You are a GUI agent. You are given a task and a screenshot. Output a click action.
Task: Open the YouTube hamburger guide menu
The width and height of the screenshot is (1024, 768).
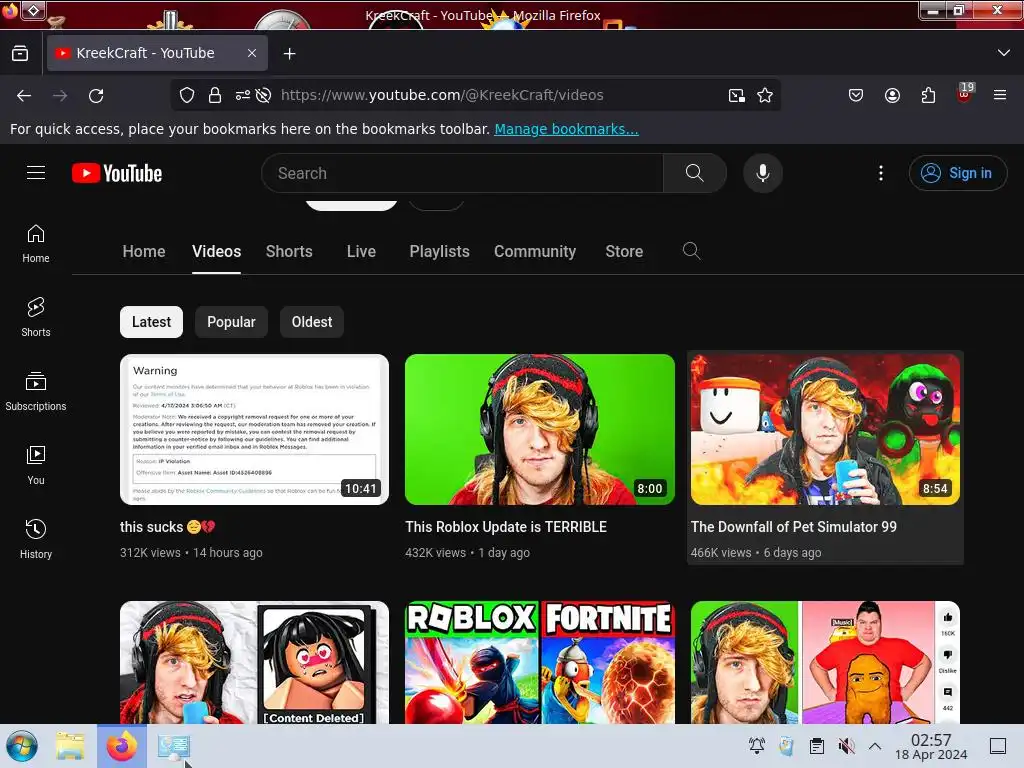tap(36, 173)
